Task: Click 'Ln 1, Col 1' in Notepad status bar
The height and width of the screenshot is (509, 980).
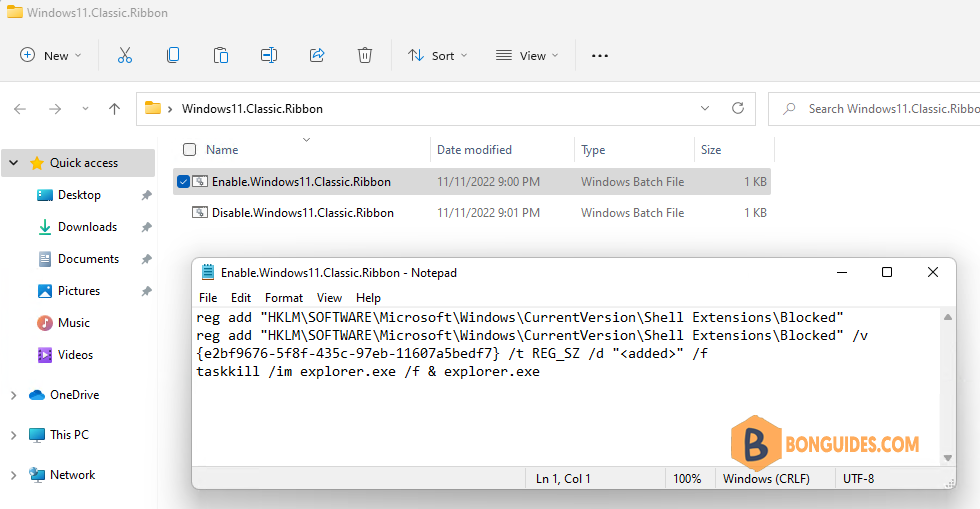Action: tap(563, 478)
